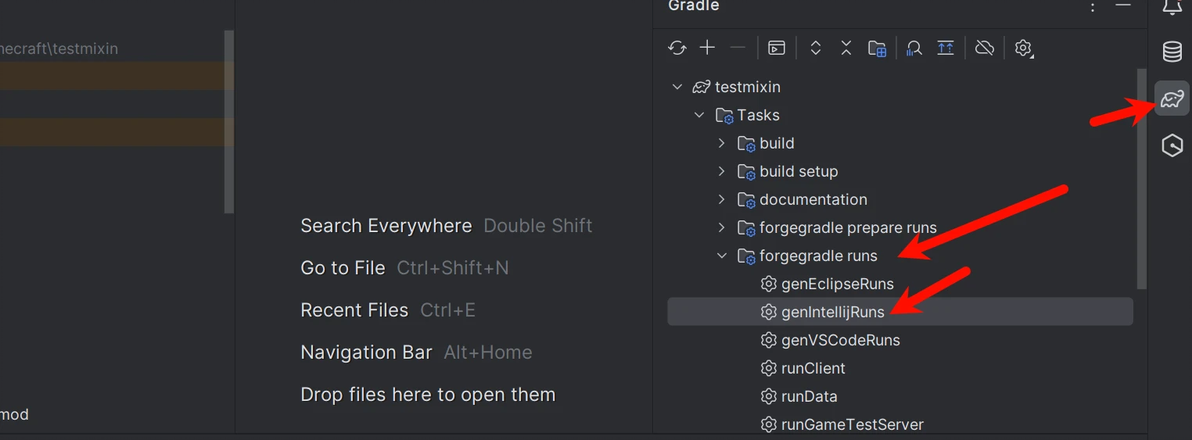Screen dimensions: 1192x440
Task: Open the Execute Gradle Task icon
Action: [776, 48]
